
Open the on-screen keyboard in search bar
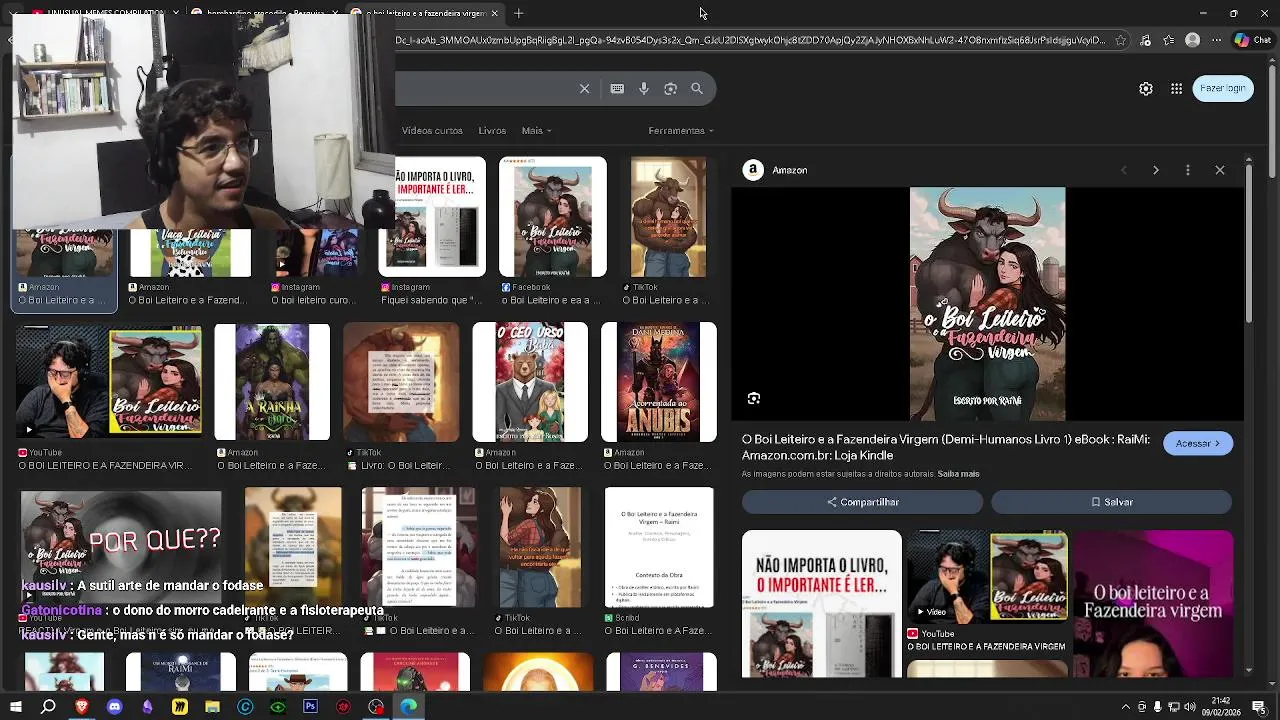(617, 89)
